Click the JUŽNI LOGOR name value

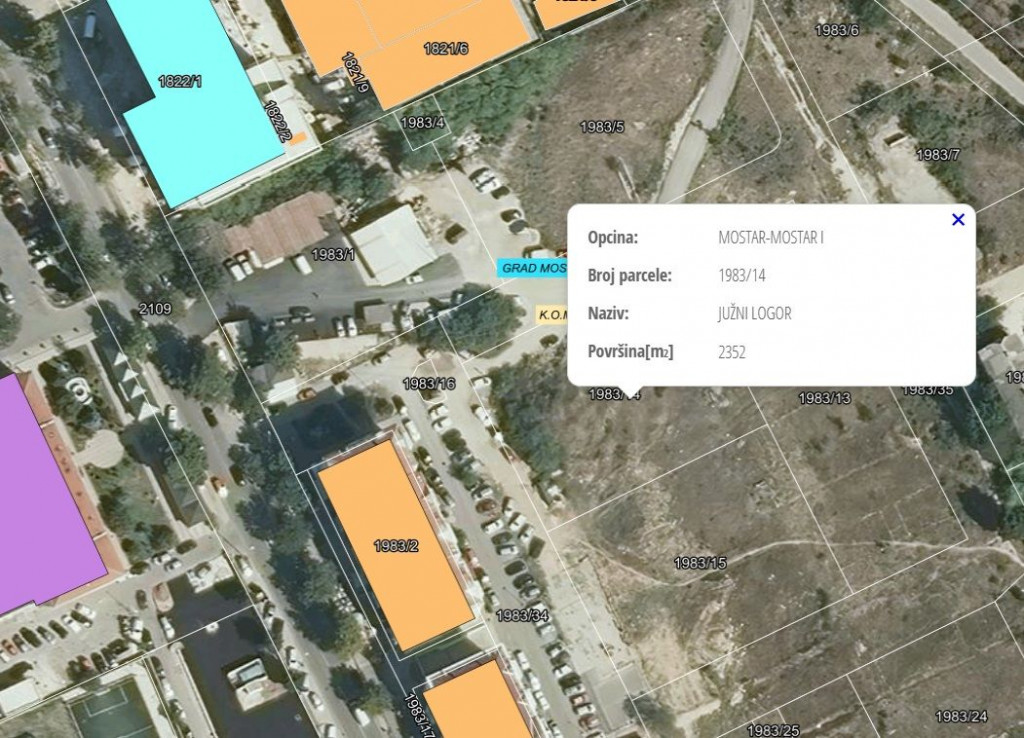(754, 314)
